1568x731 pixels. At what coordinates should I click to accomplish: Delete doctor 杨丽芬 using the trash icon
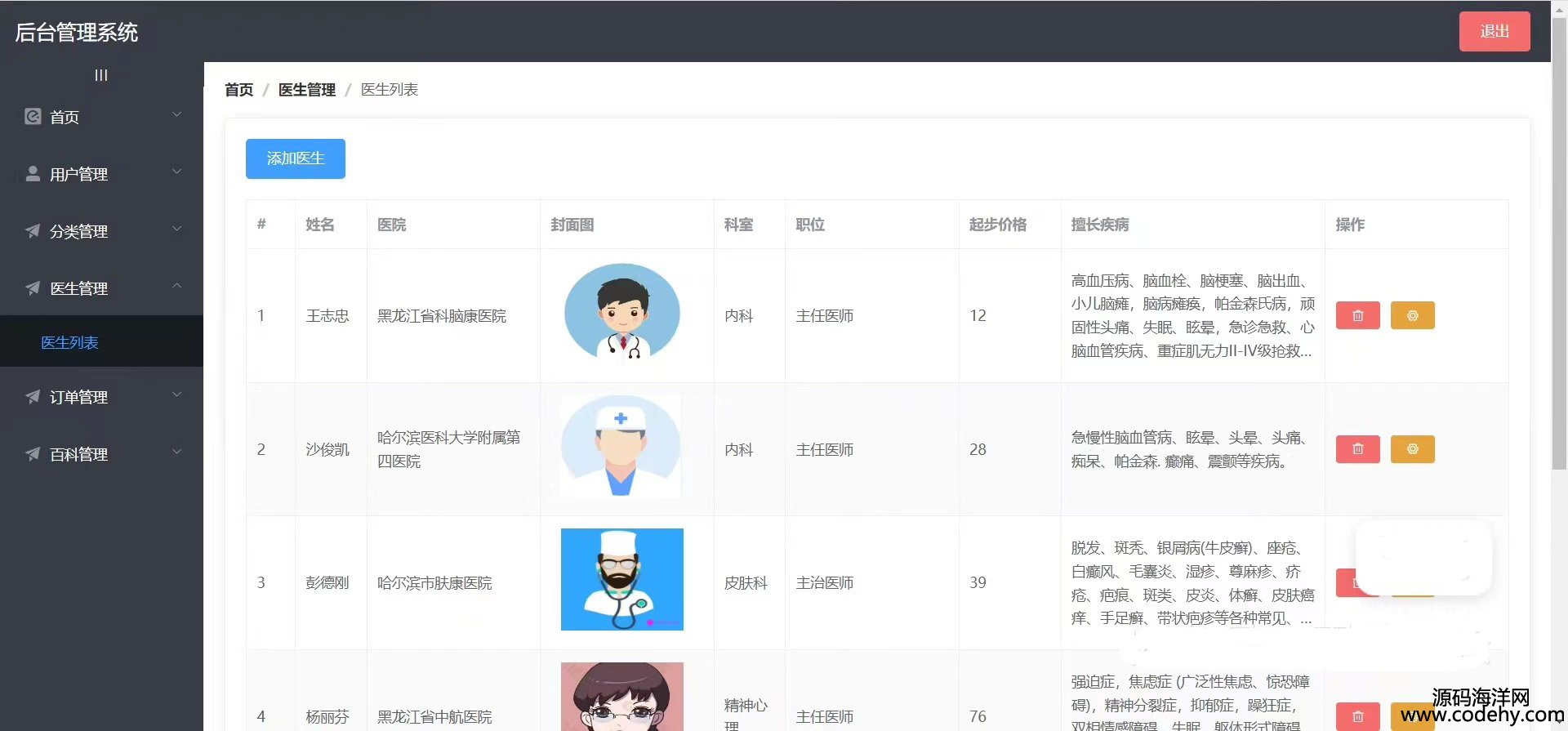pos(1357,716)
